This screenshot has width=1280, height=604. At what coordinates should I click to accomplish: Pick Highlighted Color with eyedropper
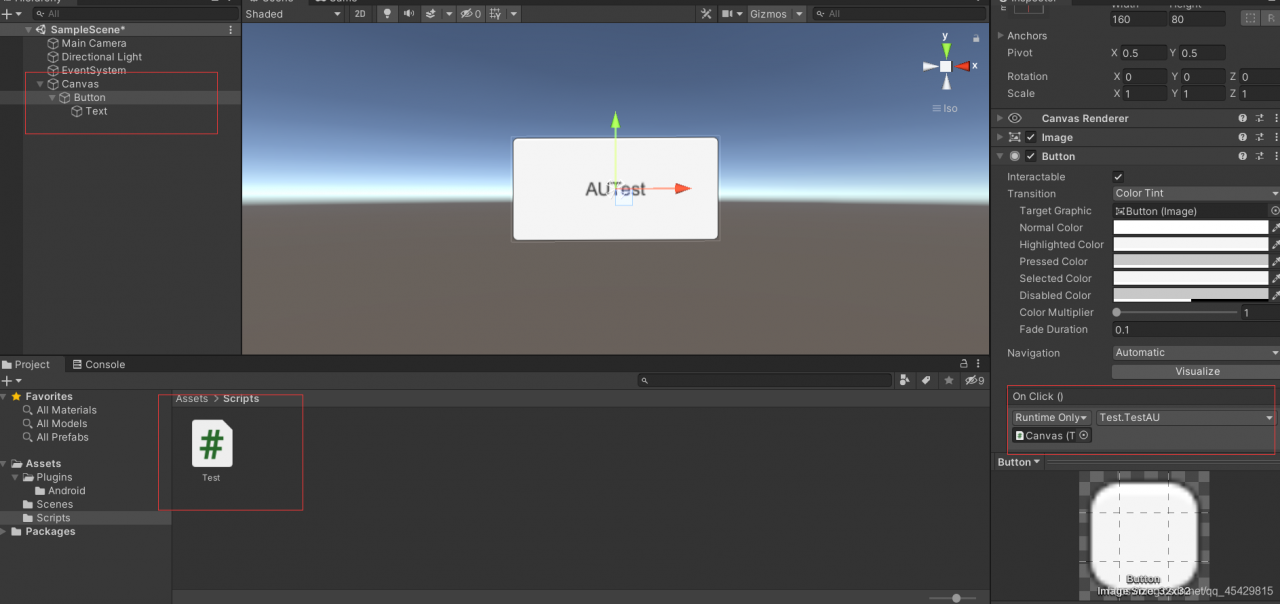(1275, 245)
